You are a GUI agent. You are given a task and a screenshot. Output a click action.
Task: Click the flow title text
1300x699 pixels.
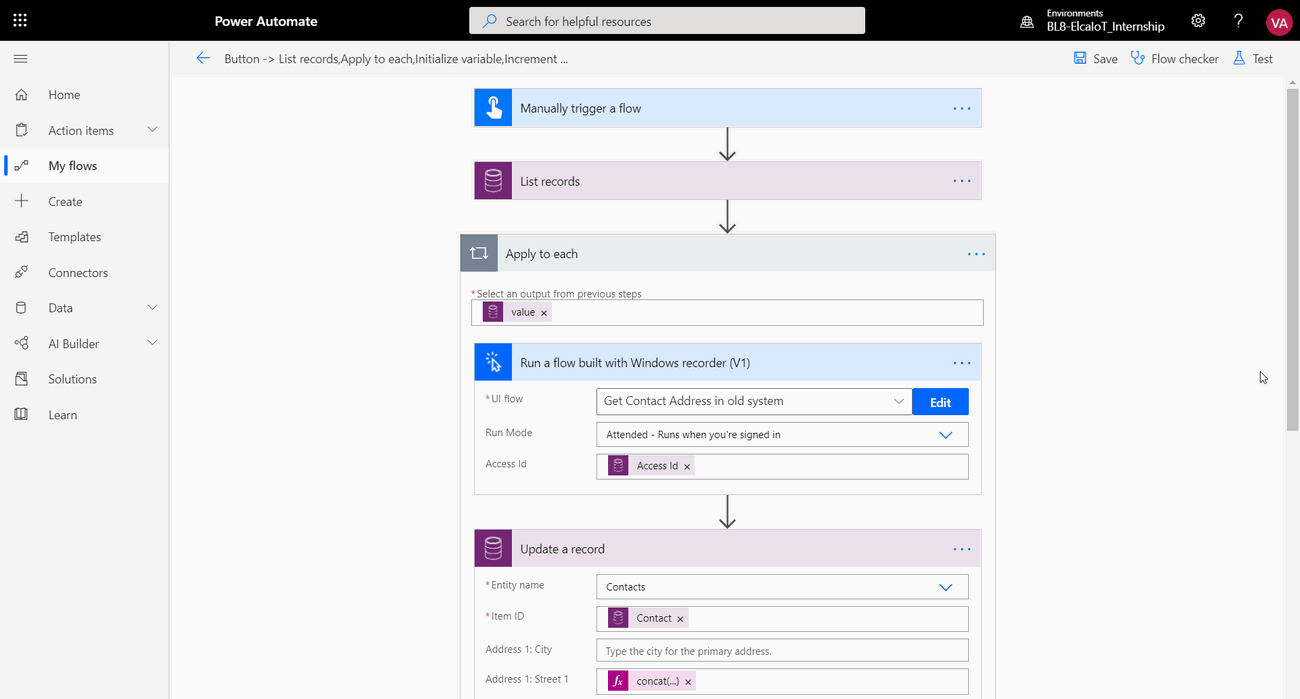[x=396, y=59]
